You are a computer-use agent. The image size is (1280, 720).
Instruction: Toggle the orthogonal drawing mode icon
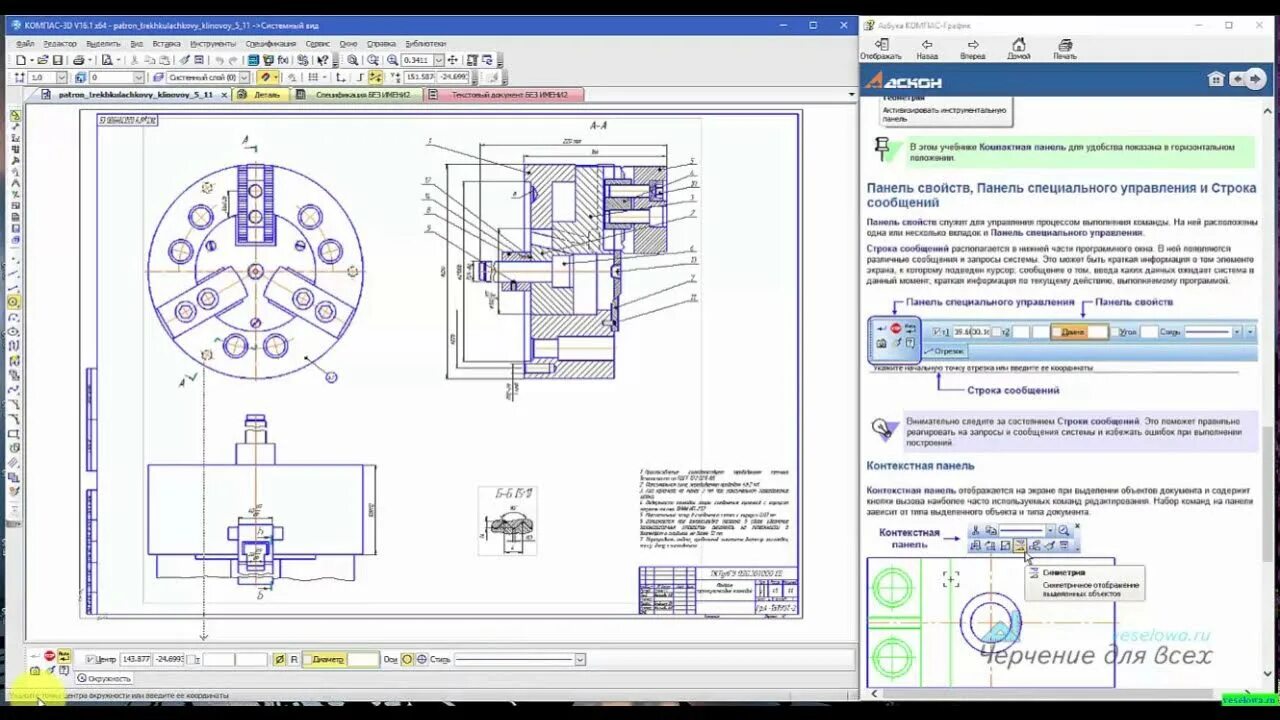coord(359,77)
